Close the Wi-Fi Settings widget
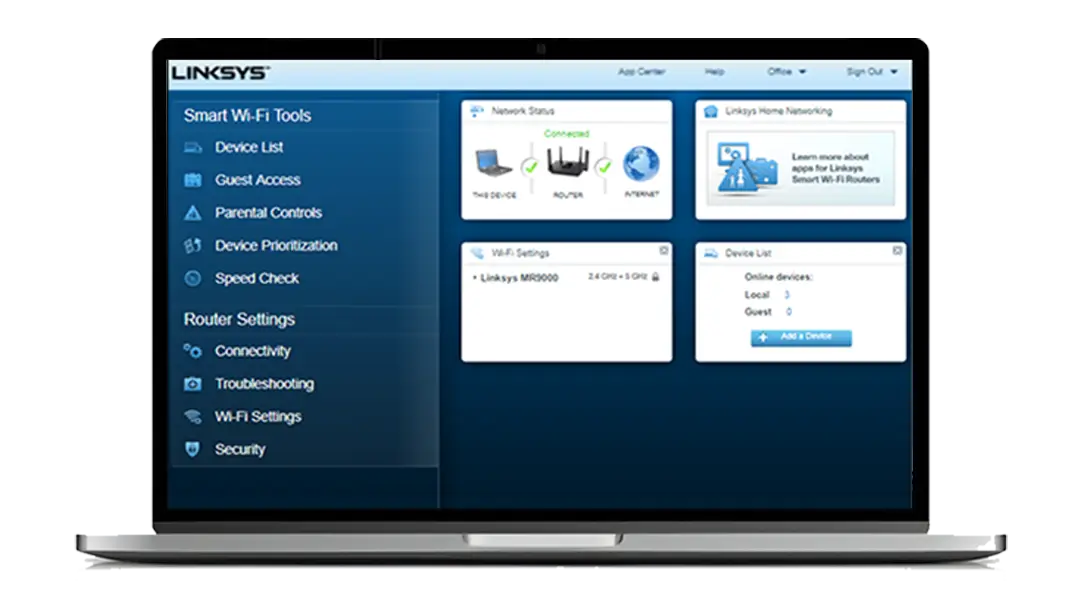This screenshot has height=608, width=1082. point(664,251)
